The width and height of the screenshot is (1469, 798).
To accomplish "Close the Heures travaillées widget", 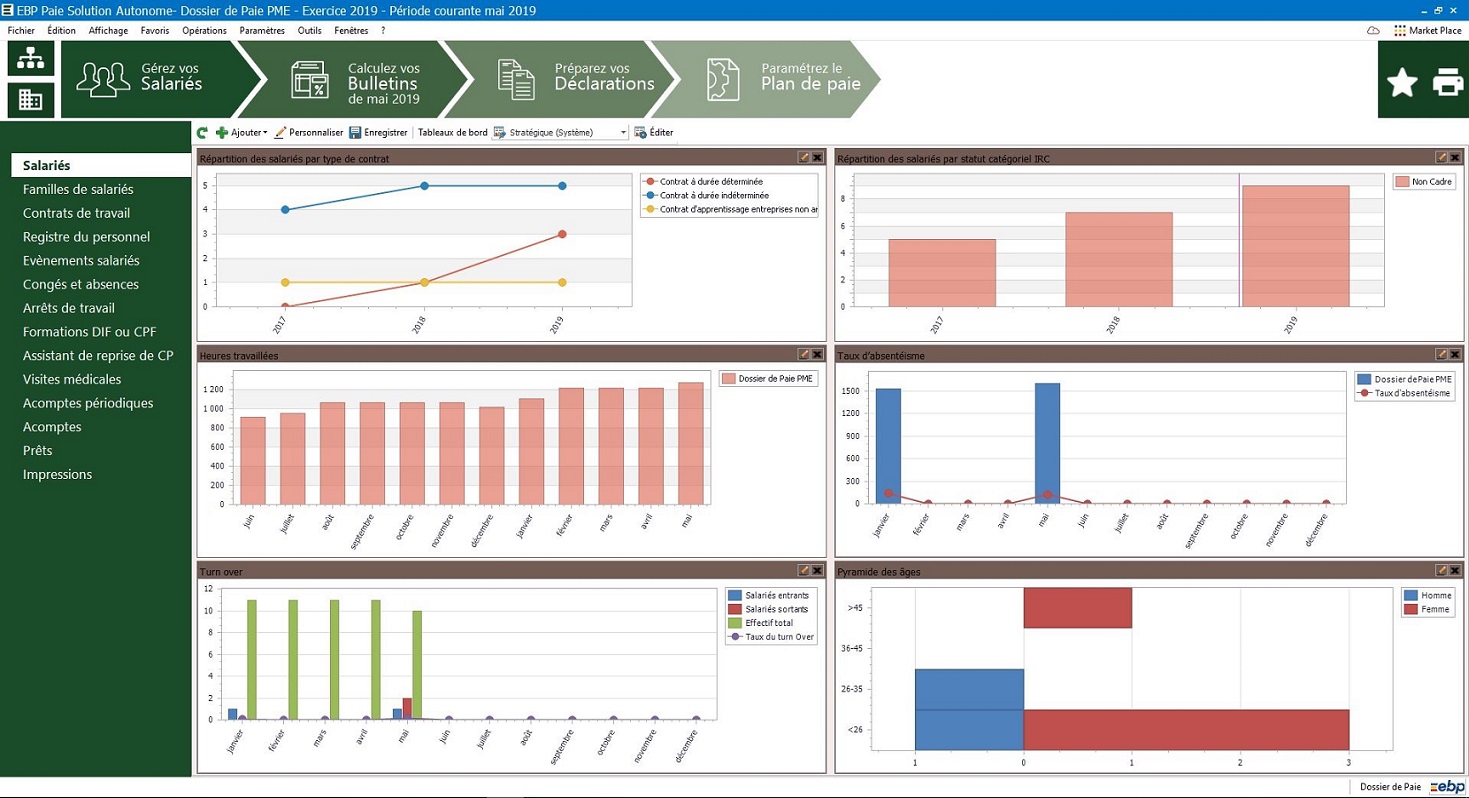I will pyautogui.click(x=817, y=354).
